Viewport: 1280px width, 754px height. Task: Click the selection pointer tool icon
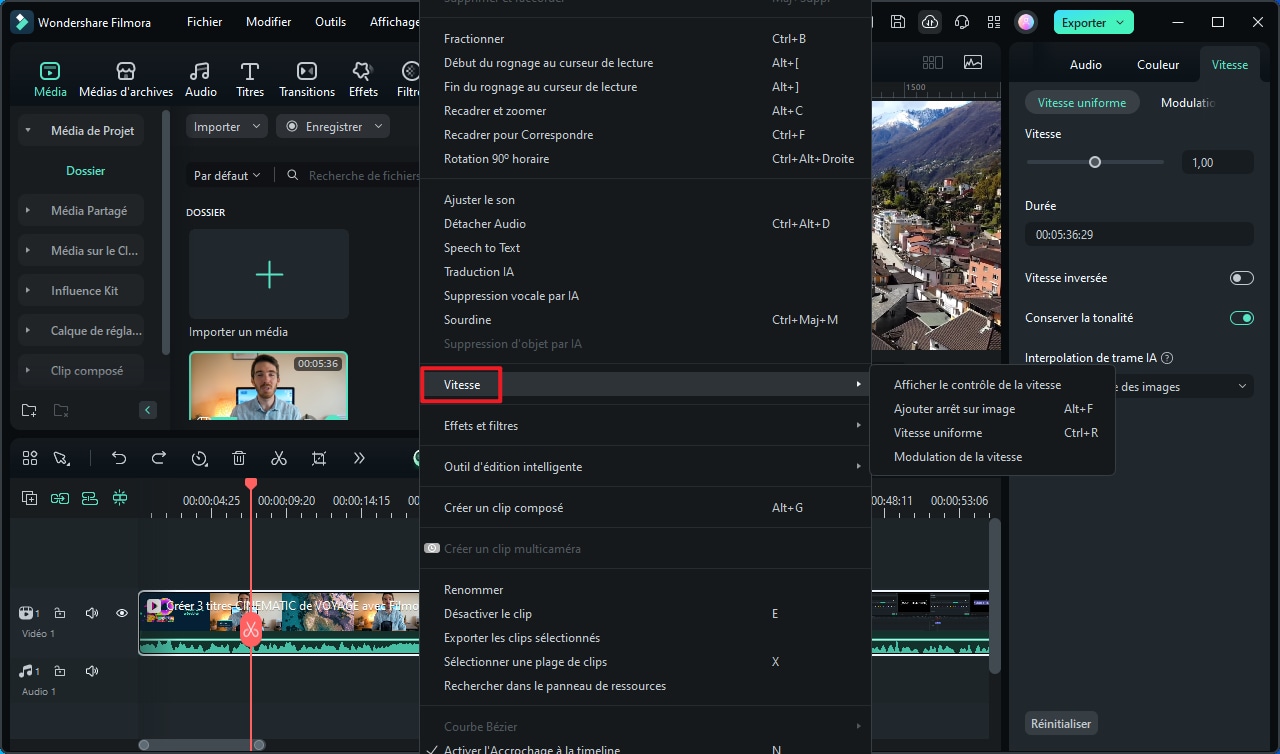click(x=62, y=458)
